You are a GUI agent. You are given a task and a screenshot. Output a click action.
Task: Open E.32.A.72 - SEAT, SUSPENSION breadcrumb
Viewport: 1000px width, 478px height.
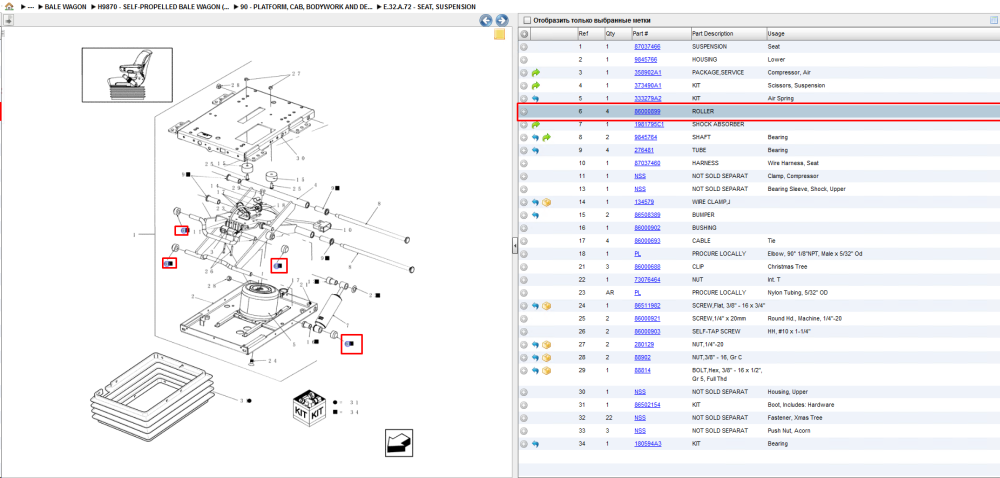[429, 6]
